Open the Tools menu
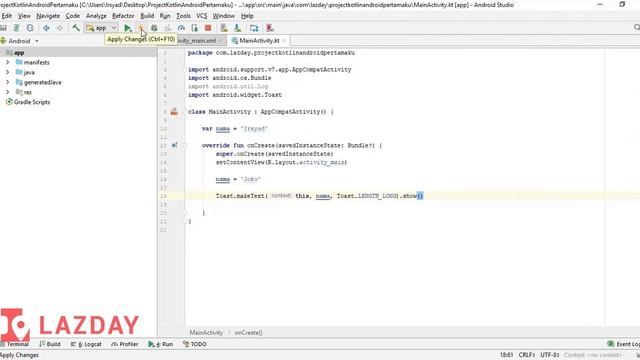 tap(183, 16)
